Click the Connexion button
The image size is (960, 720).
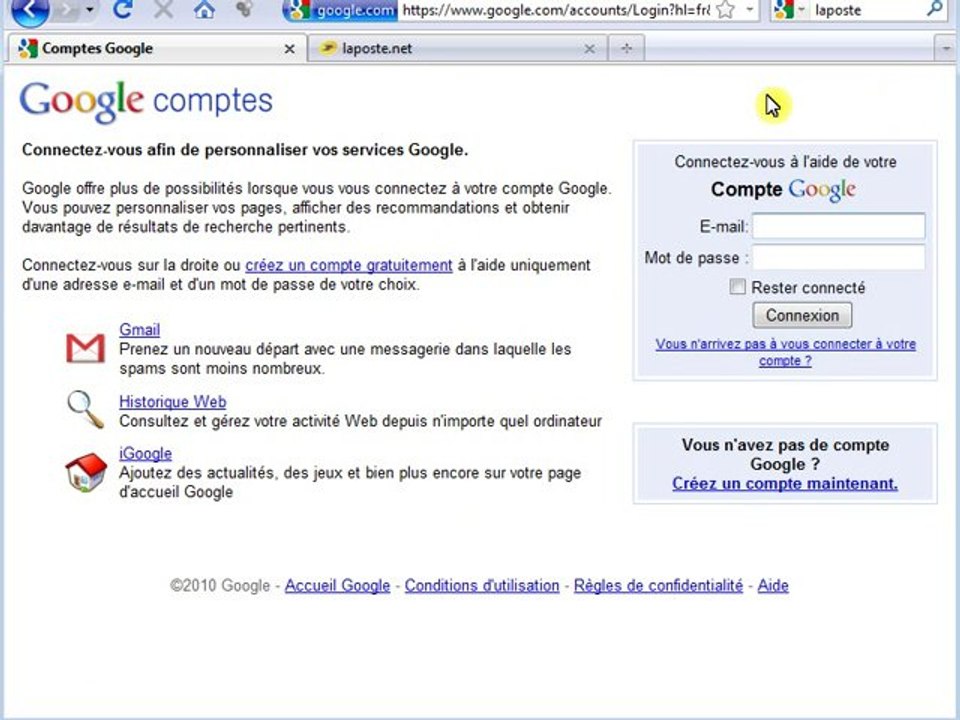(x=802, y=315)
